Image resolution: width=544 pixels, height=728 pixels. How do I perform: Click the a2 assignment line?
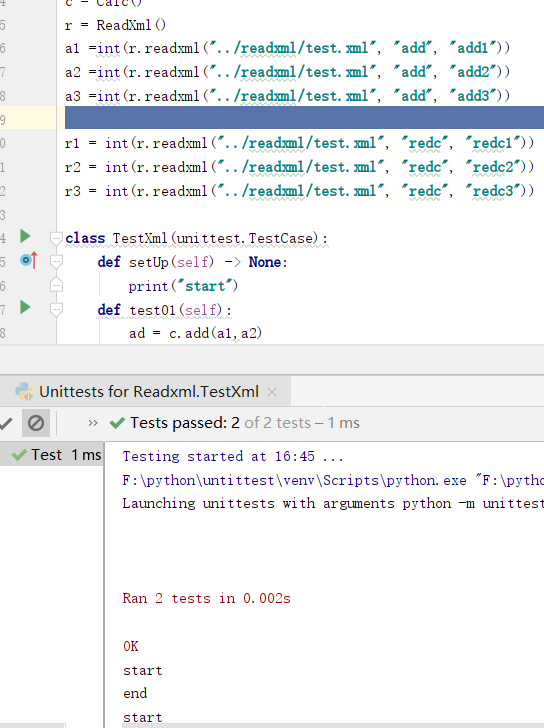pos(287,72)
